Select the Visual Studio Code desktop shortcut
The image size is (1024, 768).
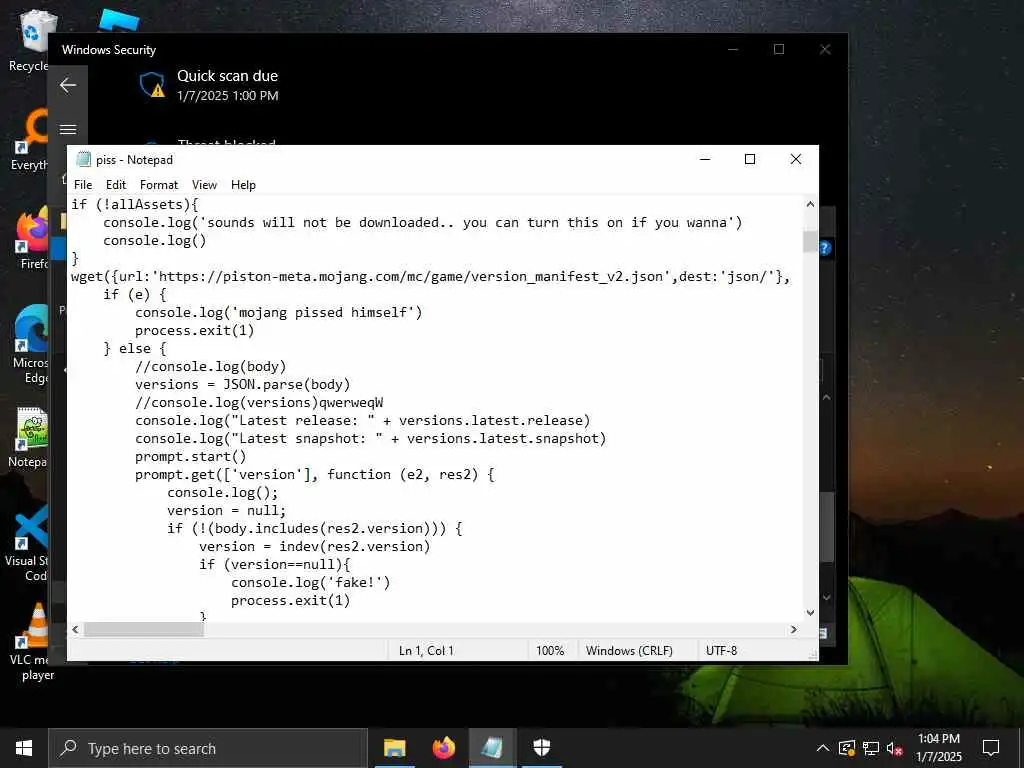point(27,542)
